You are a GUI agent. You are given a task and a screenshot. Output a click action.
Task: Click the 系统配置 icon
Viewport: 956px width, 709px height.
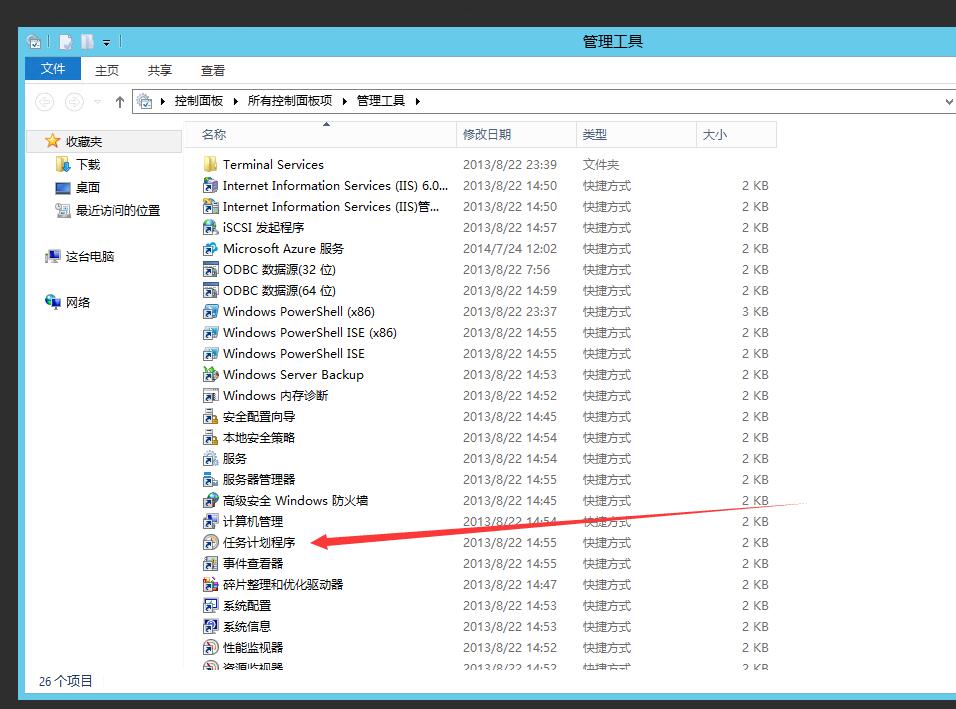tap(210, 605)
